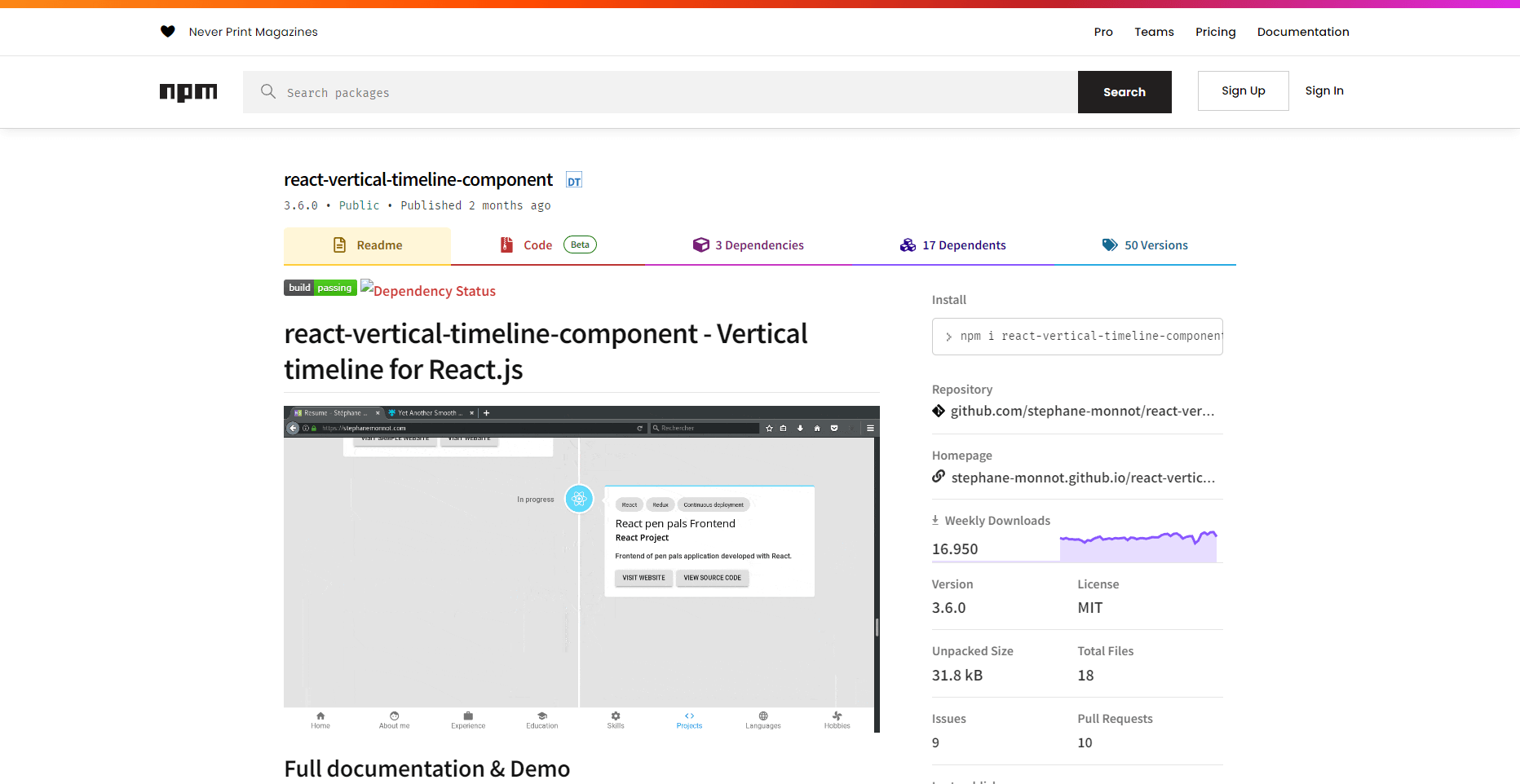Click the Sign In link

[x=1324, y=90]
